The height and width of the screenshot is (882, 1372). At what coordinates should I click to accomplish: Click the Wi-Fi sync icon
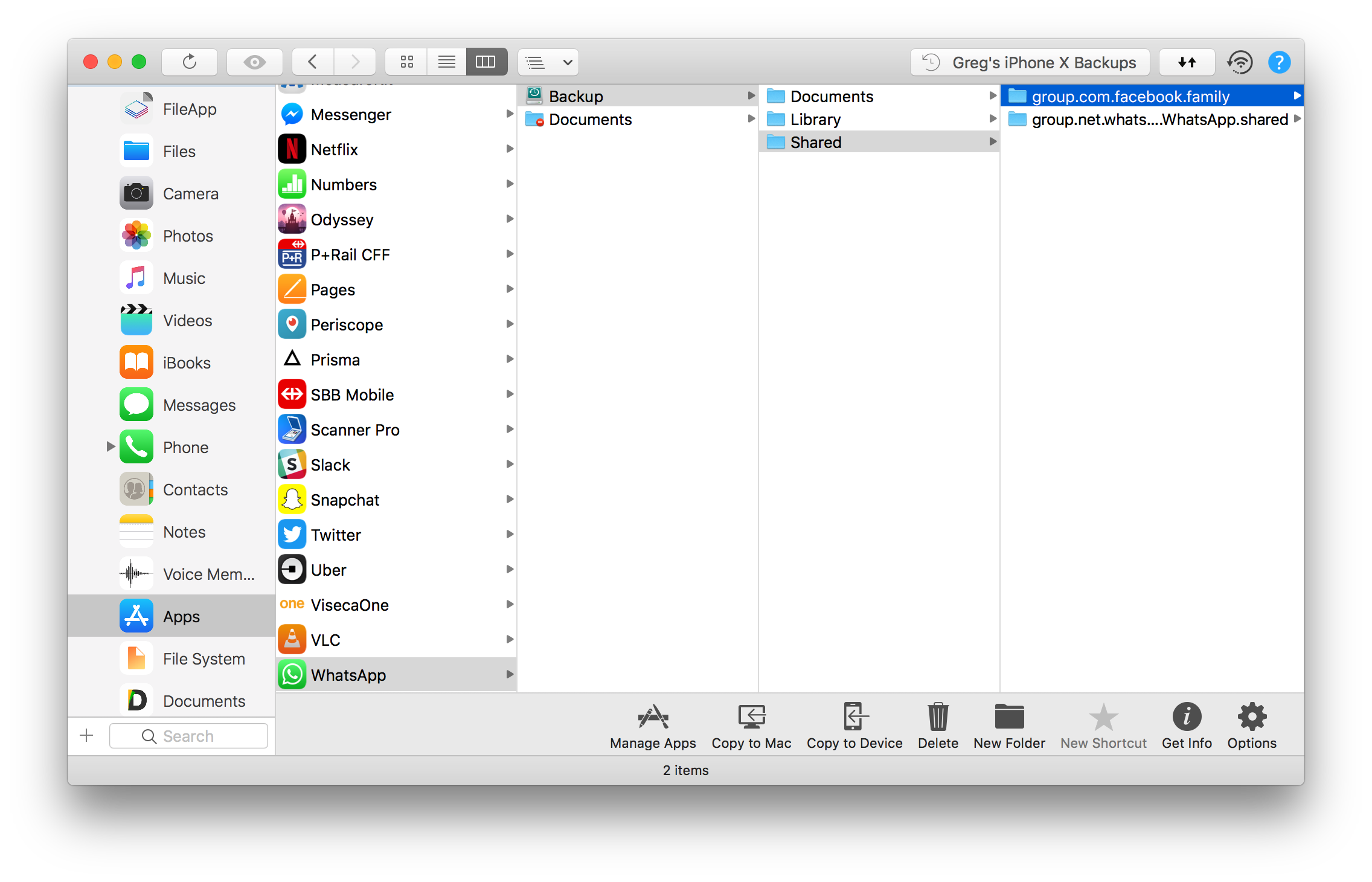[1240, 62]
